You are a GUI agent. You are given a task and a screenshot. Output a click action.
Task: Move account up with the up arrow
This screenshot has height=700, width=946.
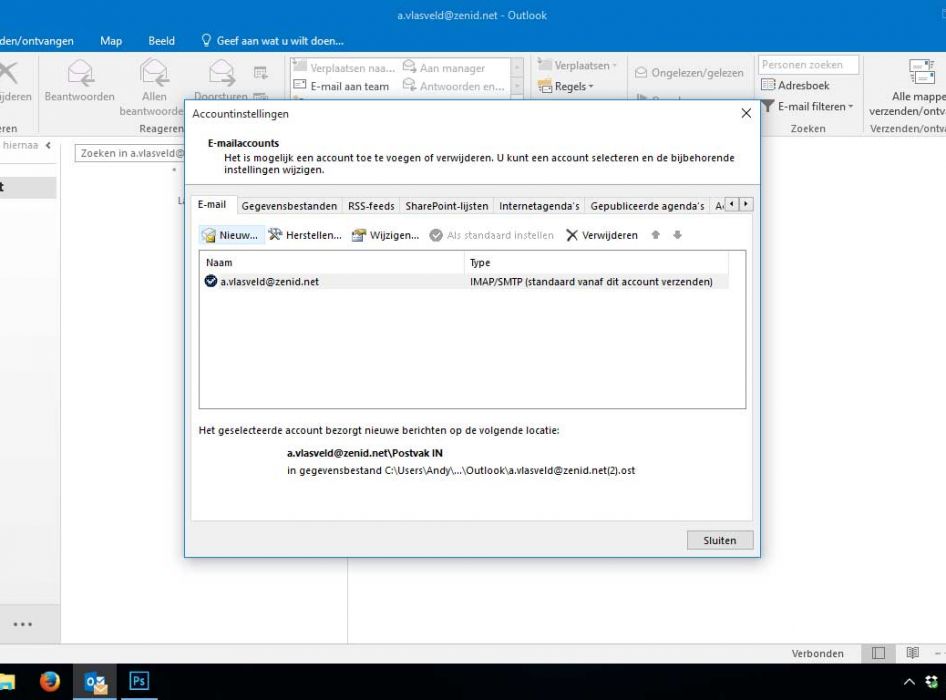(x=656, y=235)
